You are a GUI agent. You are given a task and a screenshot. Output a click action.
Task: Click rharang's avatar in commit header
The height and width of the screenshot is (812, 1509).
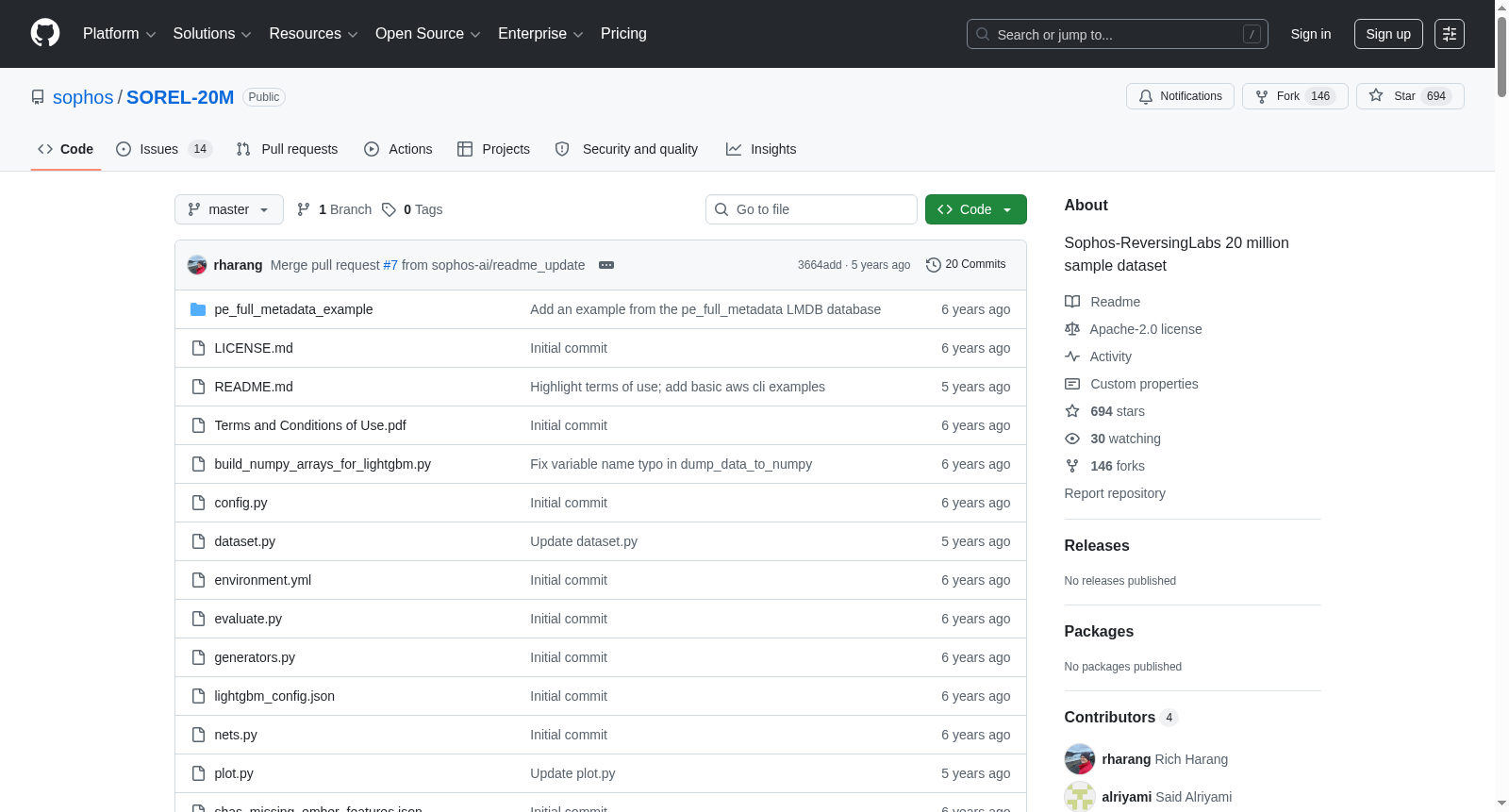tap(197, 265)
